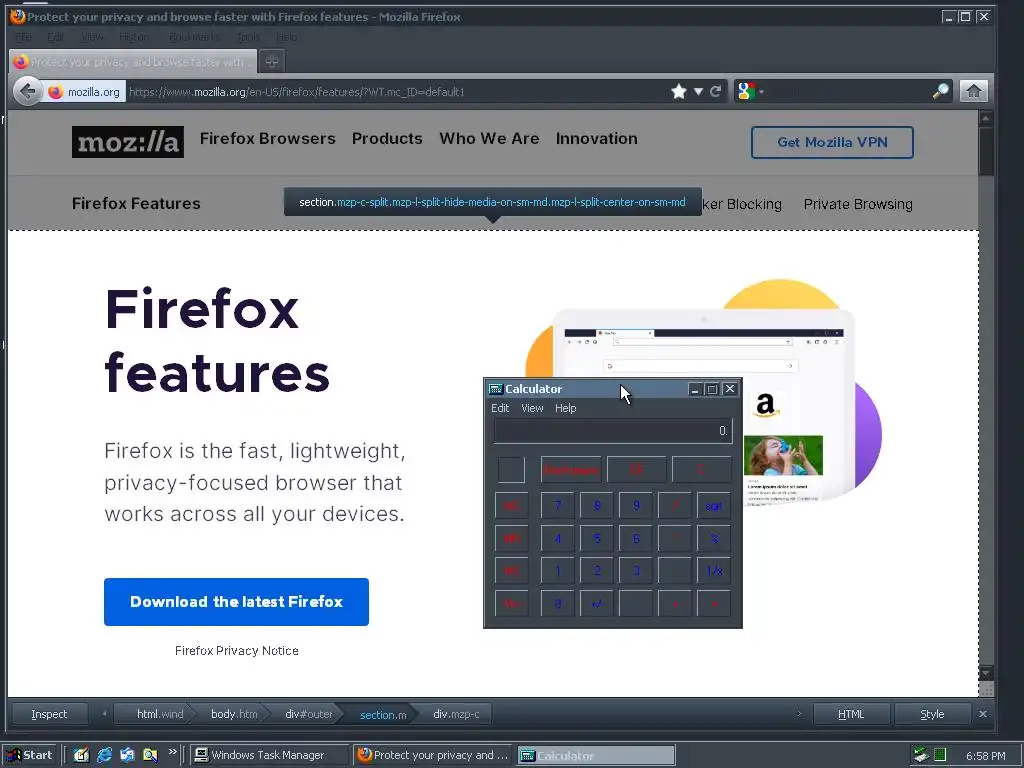Click the MC memory button in Calculator
The width and height of the screenshot is (1024, 768).
point(511,506)
